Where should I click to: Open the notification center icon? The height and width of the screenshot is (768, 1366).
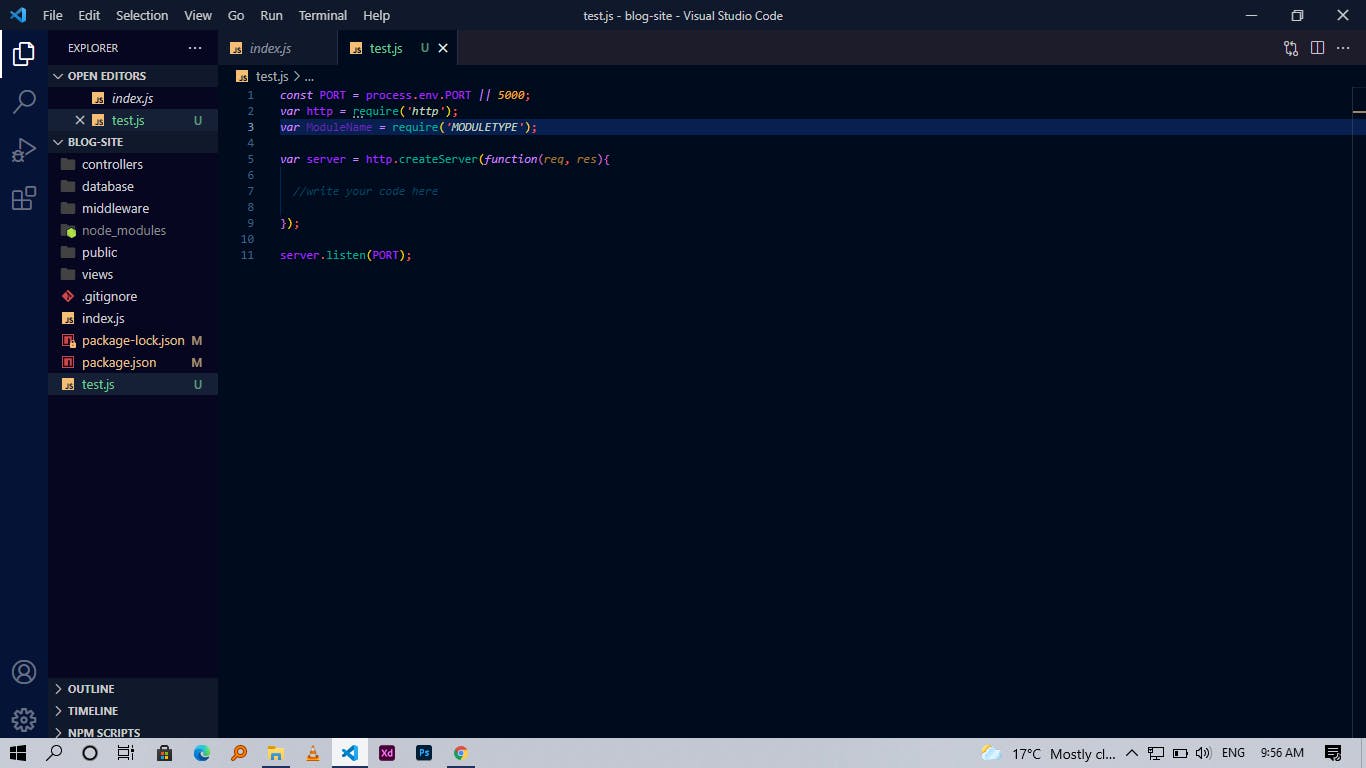[1333, 753]
